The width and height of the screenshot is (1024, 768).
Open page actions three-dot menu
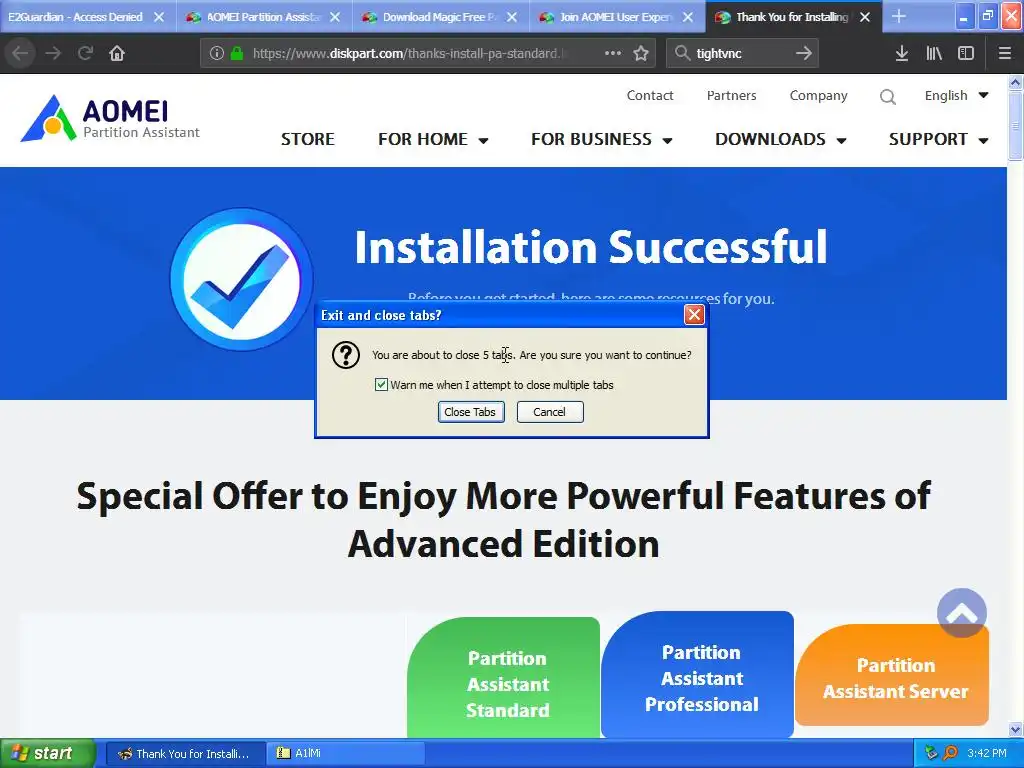(x=613, y=53)
